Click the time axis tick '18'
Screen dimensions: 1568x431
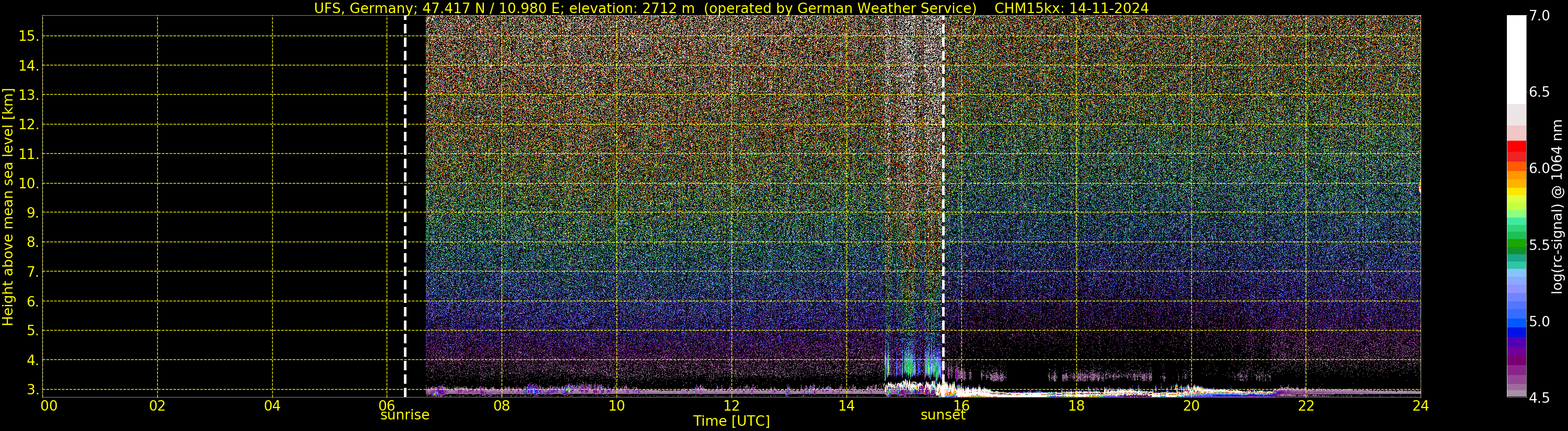1076,406
